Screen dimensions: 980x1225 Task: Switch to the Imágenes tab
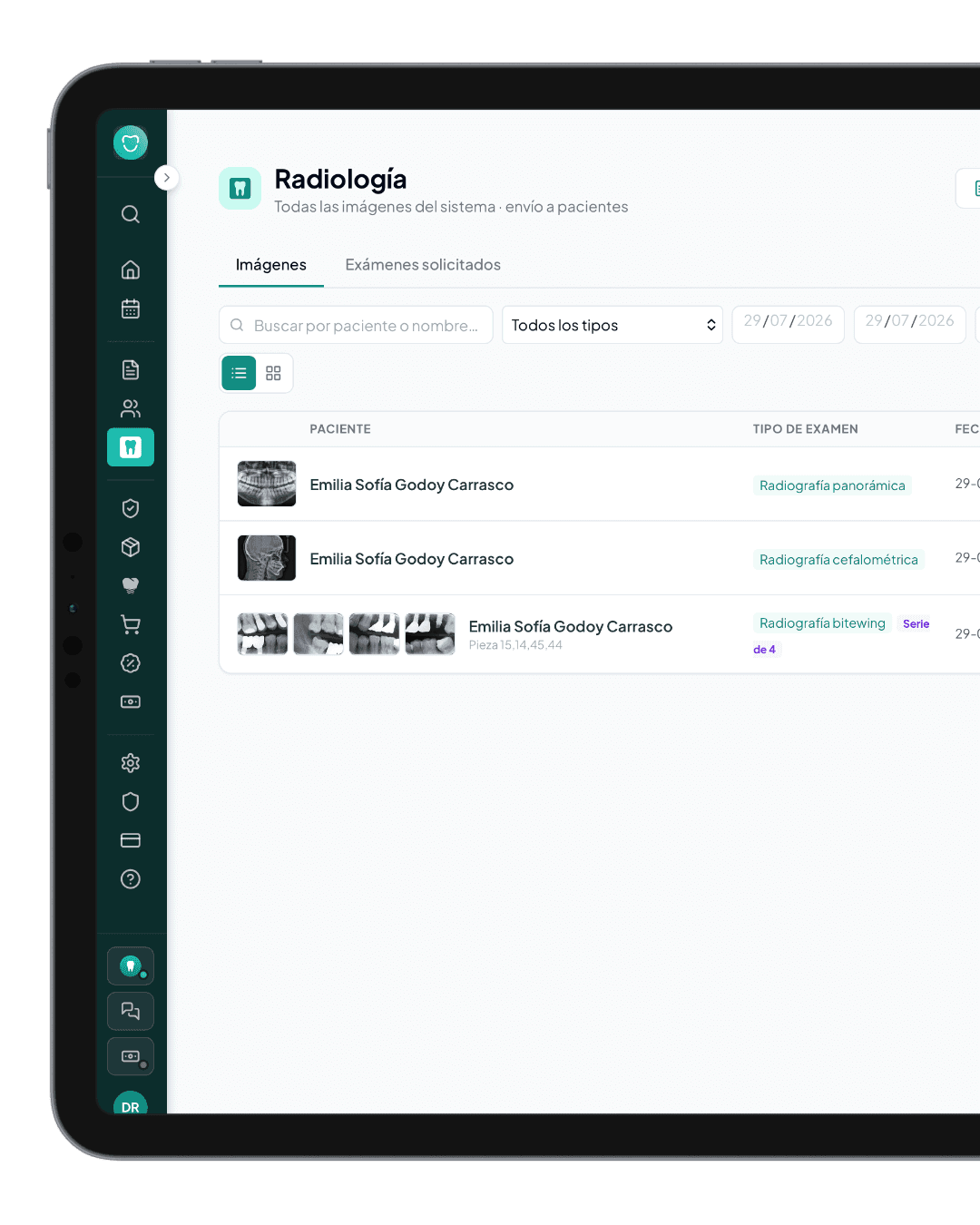click(x=271, y=265)
